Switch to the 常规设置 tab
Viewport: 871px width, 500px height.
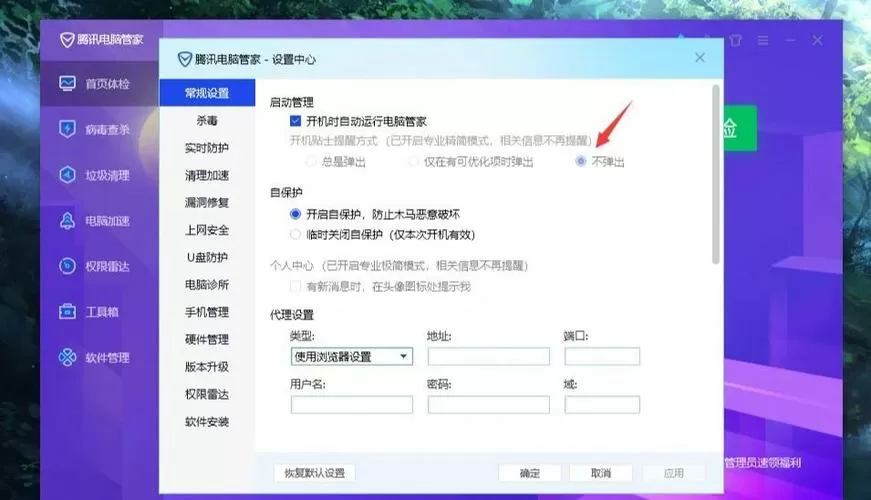click(x=207, y=93)
